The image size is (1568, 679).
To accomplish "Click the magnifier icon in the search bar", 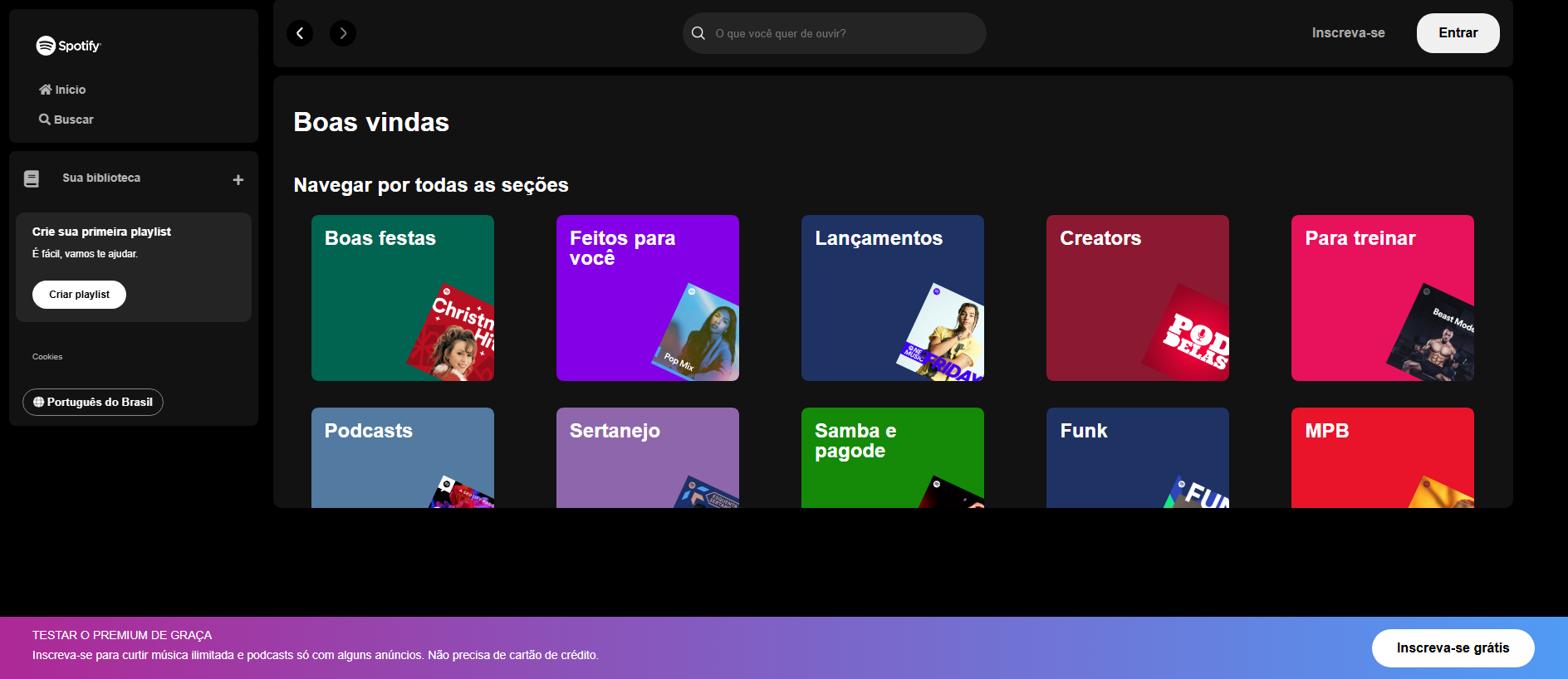I will [x=698, y=33].
